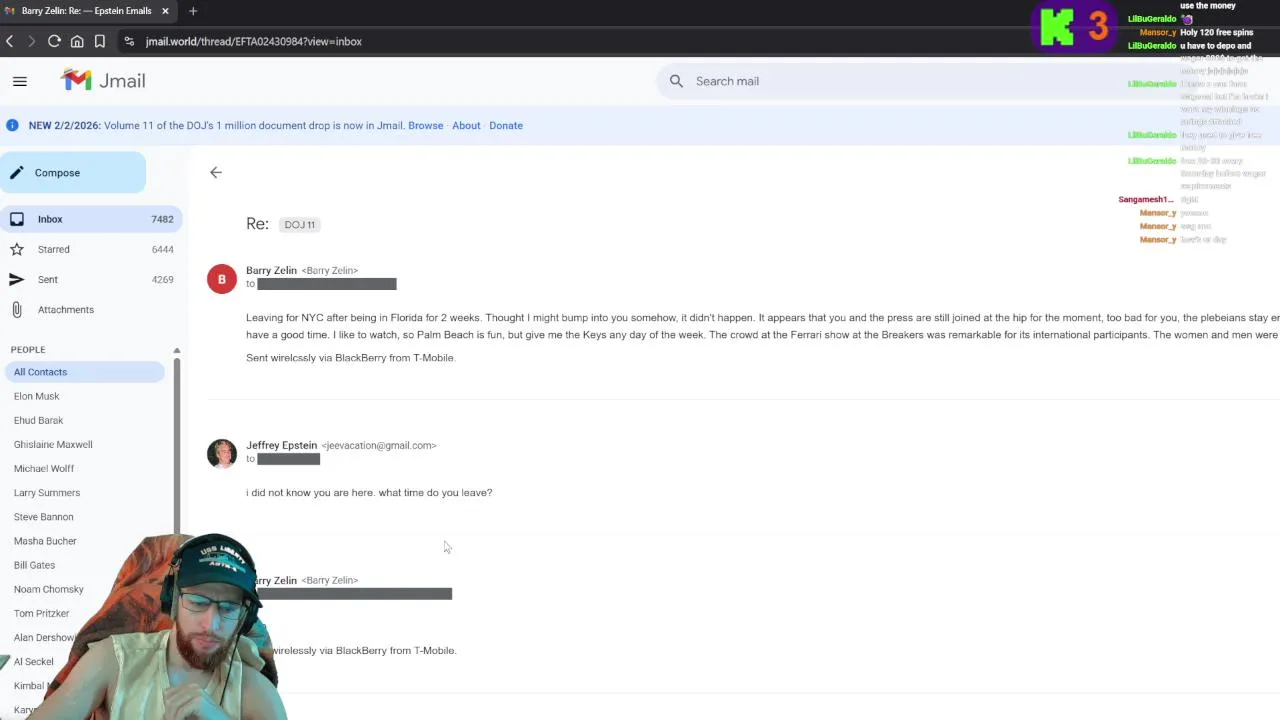This screenshot has height=720, width=1280.
Task: Open the Inbox folder
Action: [90, 219]
